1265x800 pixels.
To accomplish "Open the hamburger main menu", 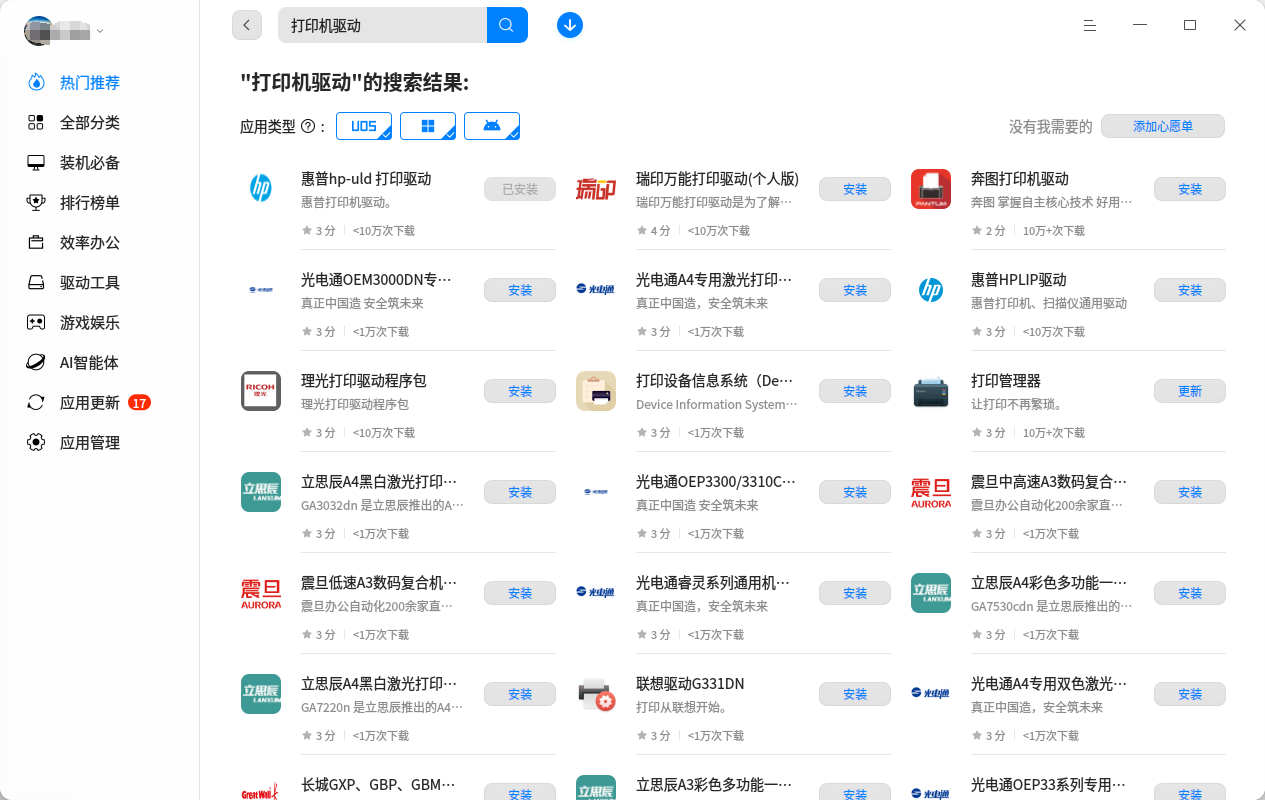I will [1090, 25].
